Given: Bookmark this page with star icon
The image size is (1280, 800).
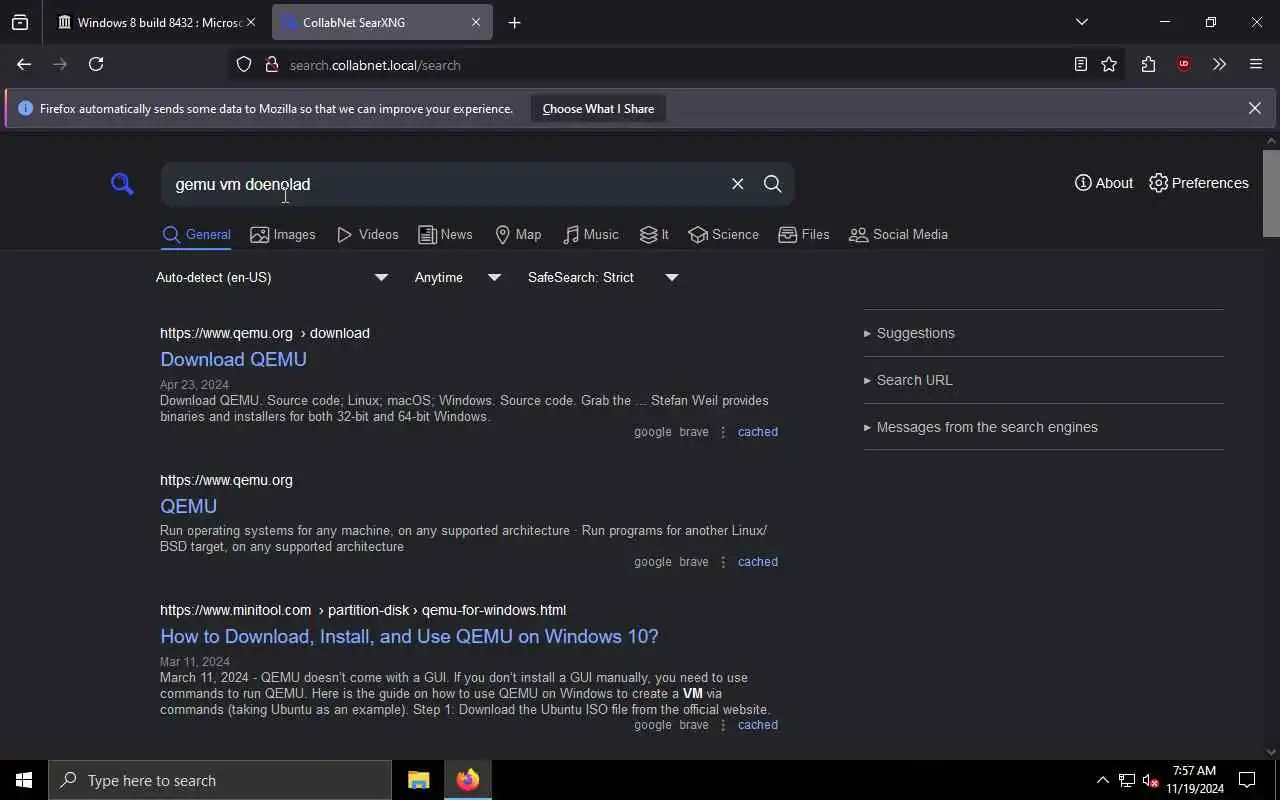Looking at the screenshot, I should point(1109,64).
